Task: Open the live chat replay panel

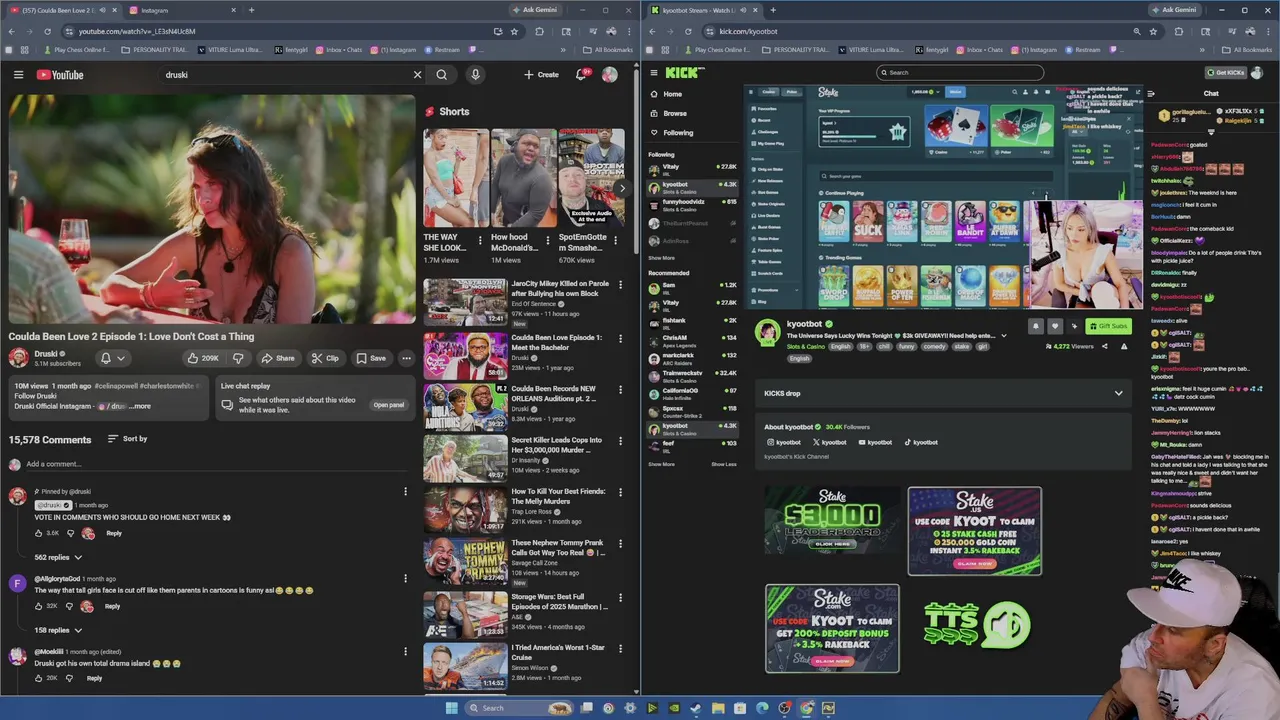Action: [389, 405]
